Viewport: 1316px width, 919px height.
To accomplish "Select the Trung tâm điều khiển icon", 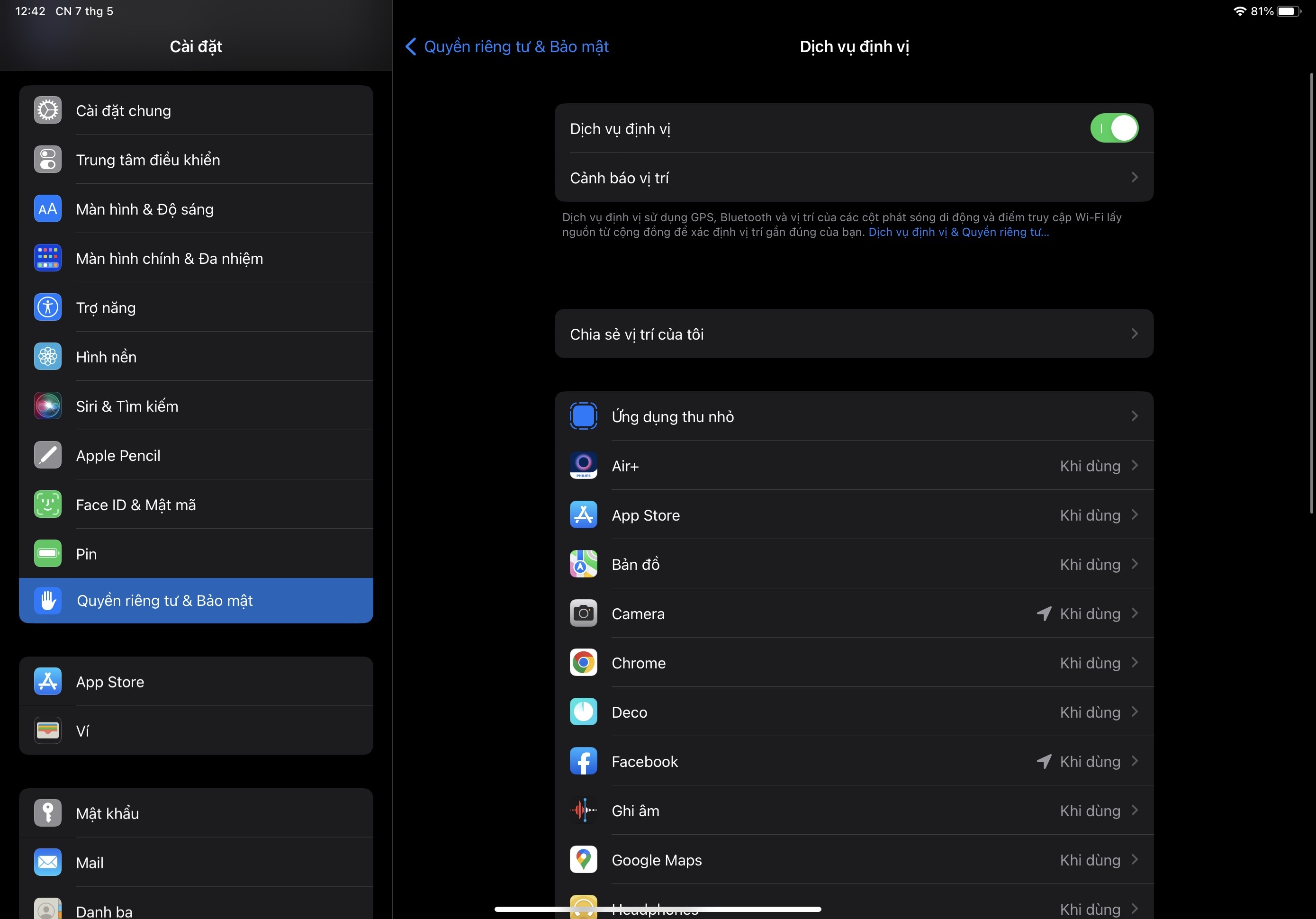I will 47,159.
